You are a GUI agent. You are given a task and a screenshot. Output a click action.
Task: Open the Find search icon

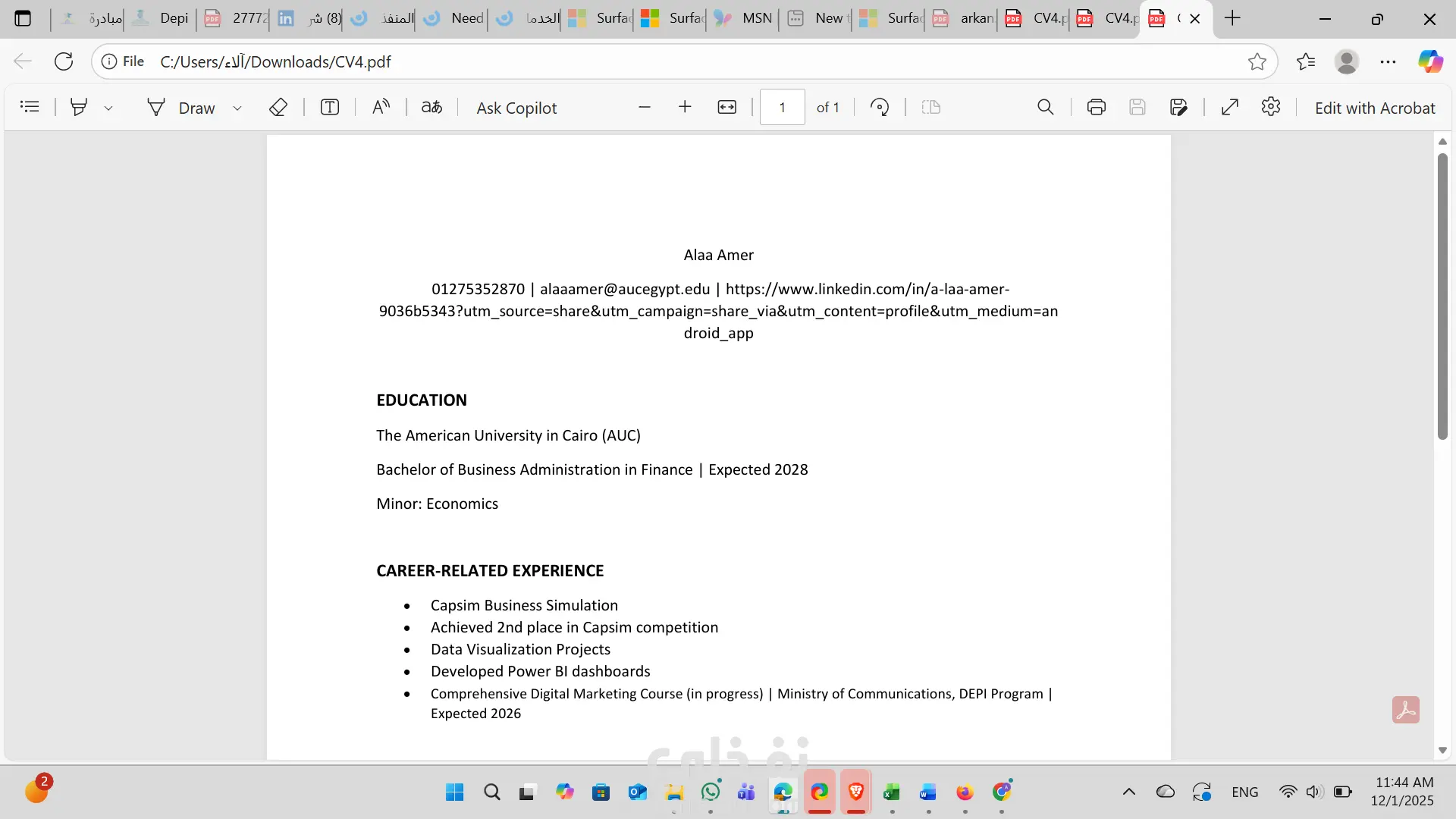click(1045, 107)
